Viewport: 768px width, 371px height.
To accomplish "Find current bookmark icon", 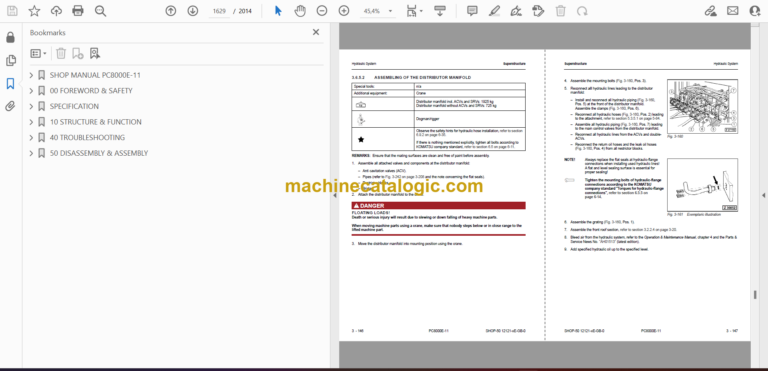I will pyautogui.click(x=95, y=53).
